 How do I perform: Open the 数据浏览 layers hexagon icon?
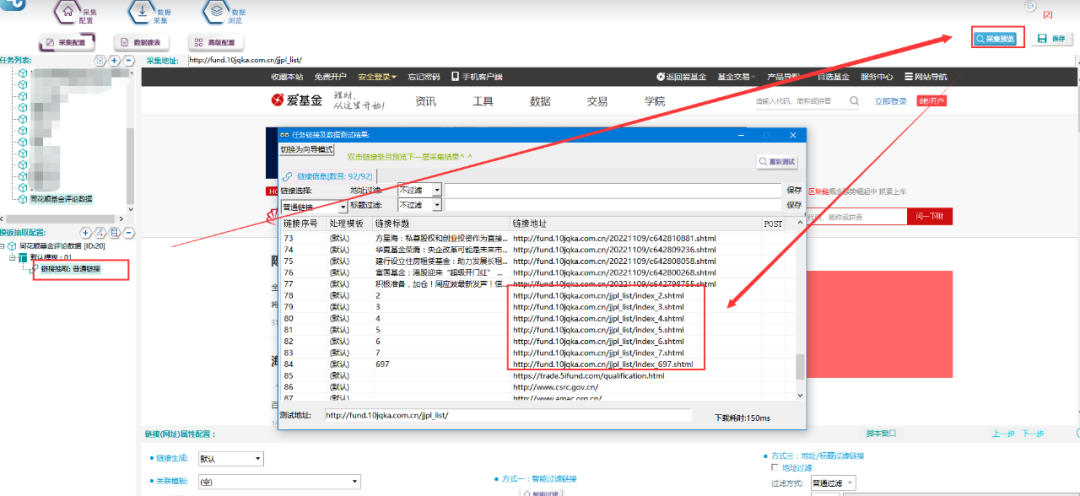click(216, 12)
